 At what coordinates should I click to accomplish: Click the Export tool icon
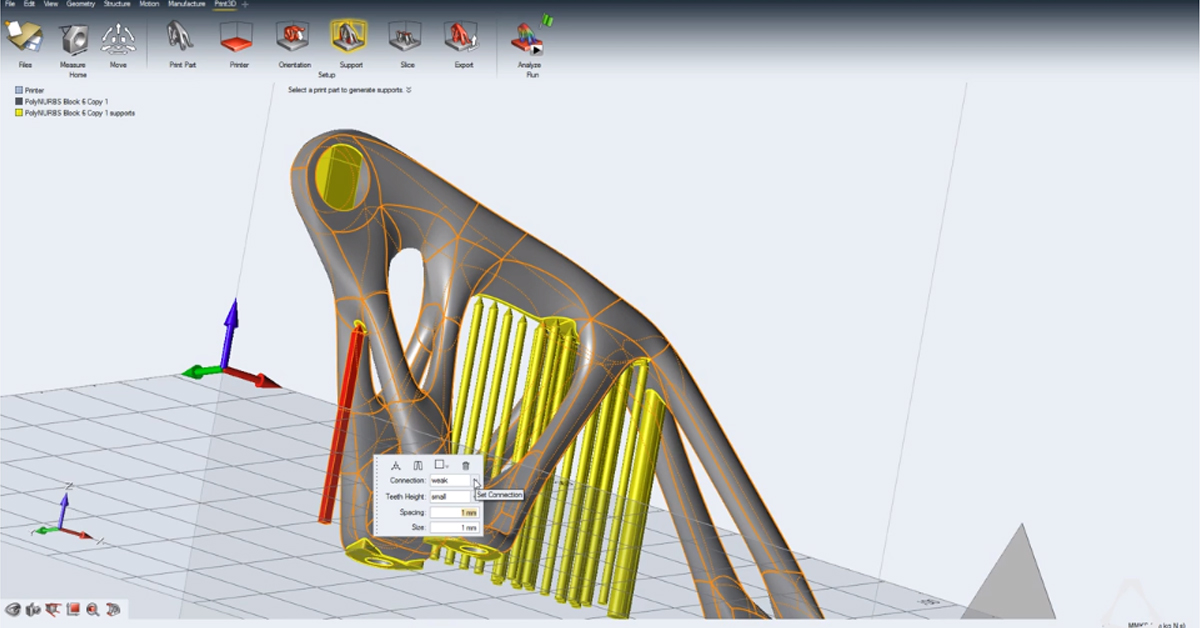point(463,38)
